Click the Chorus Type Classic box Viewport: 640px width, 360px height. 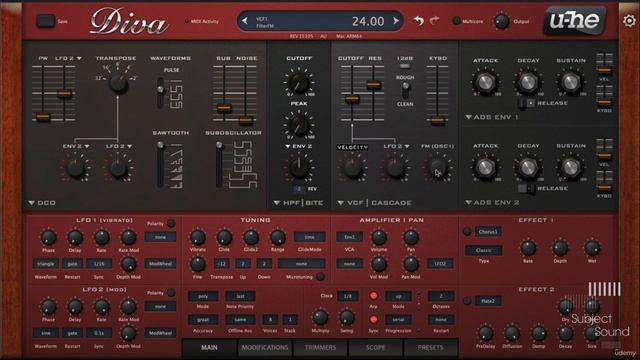pyautogui.click(x=483, y=250)
